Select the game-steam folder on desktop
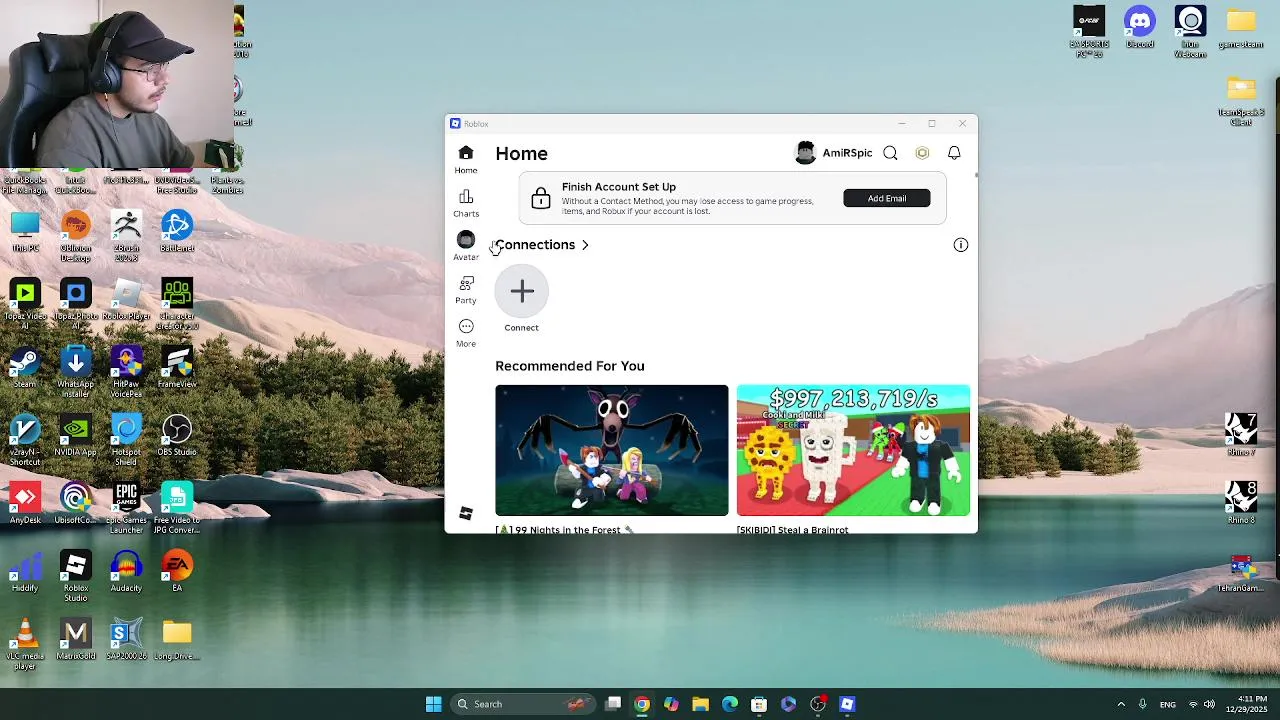Image resolution: width=1280 pixels, height=720 pixels. (1241, 27)
